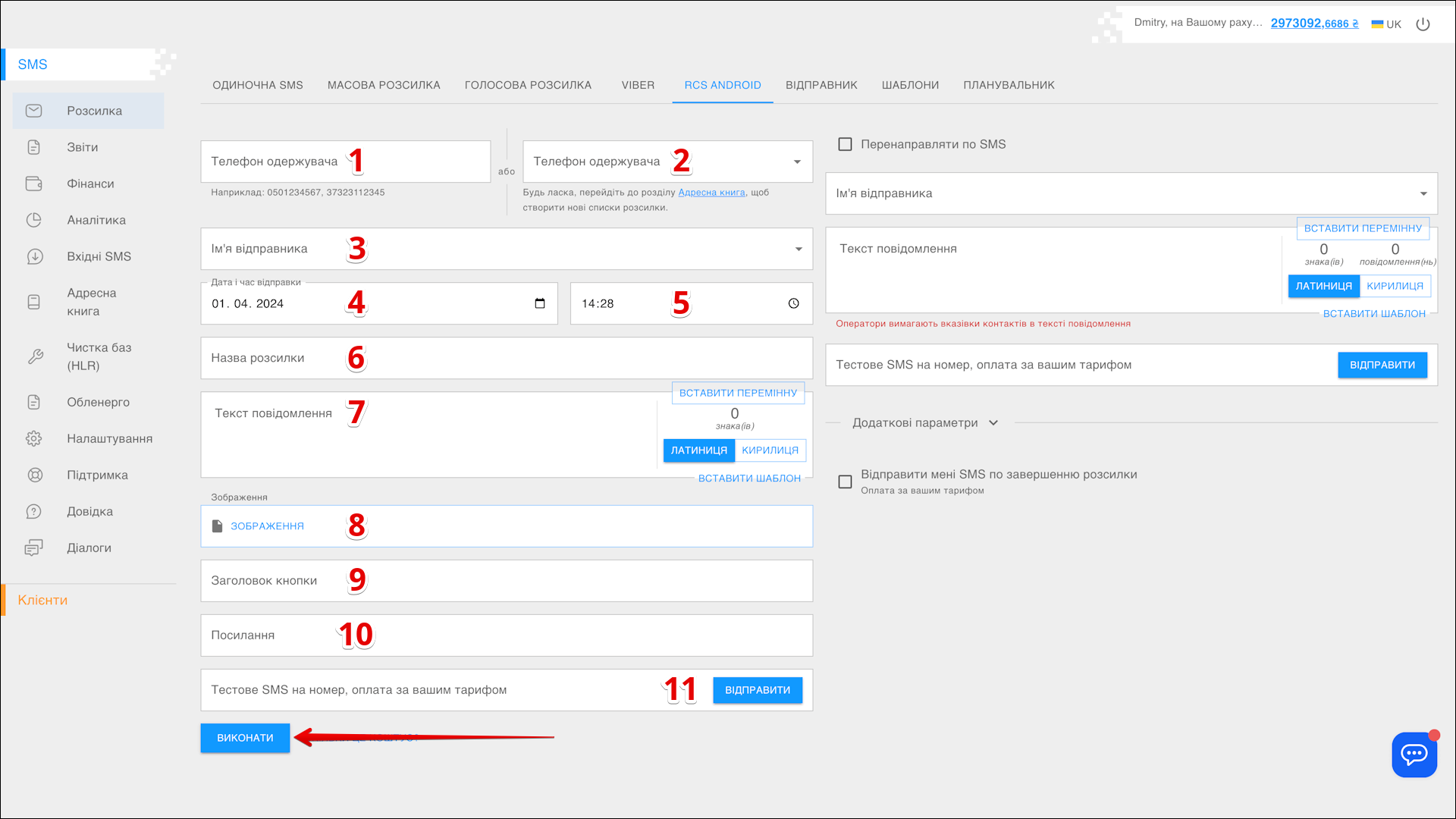This screenshot has height=819, width=1456.
Task: Open Налаштування gear icon in sidebar
Action: click(34, 438)
